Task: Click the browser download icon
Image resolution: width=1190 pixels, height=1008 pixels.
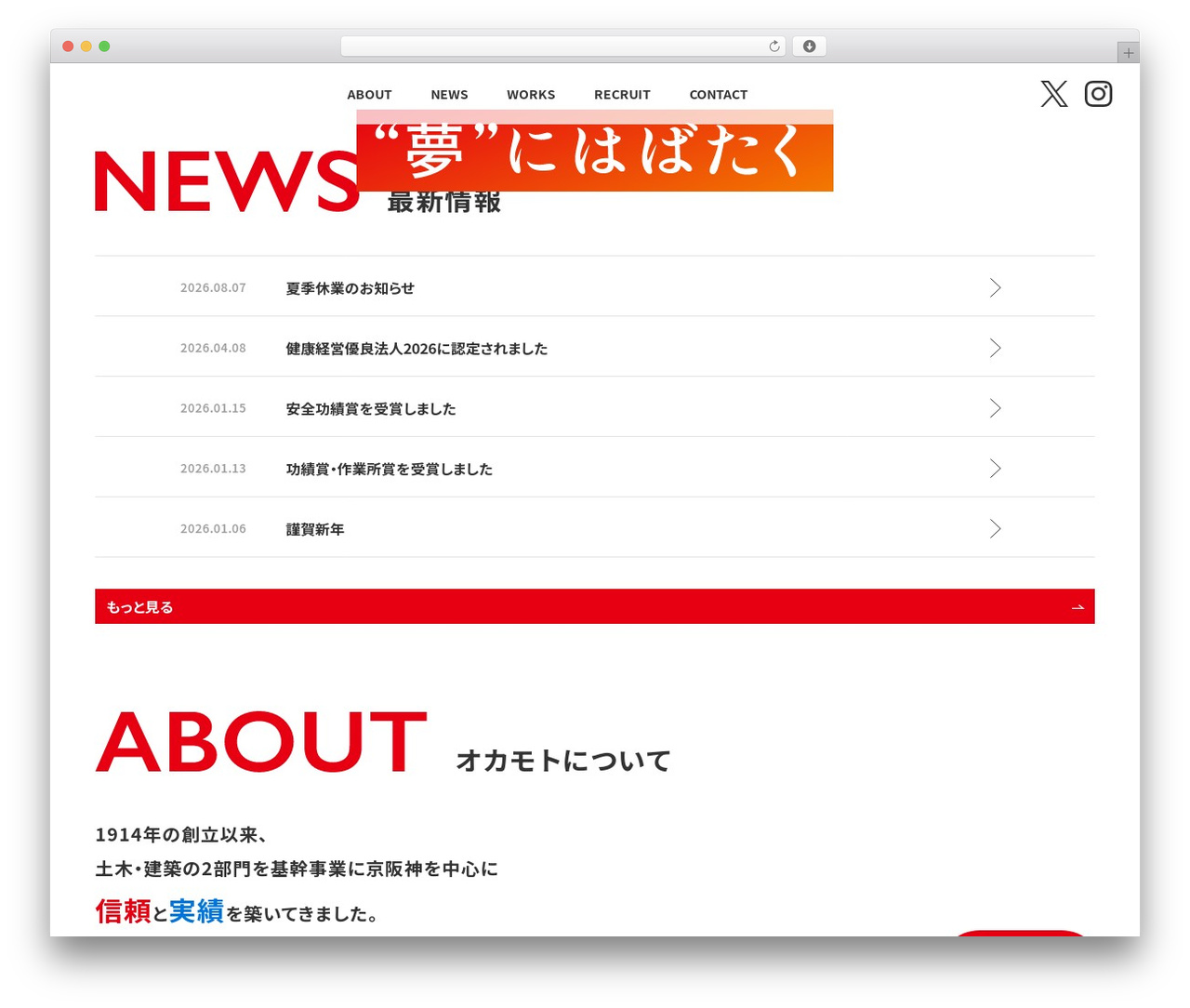Action: coord(809,46)
